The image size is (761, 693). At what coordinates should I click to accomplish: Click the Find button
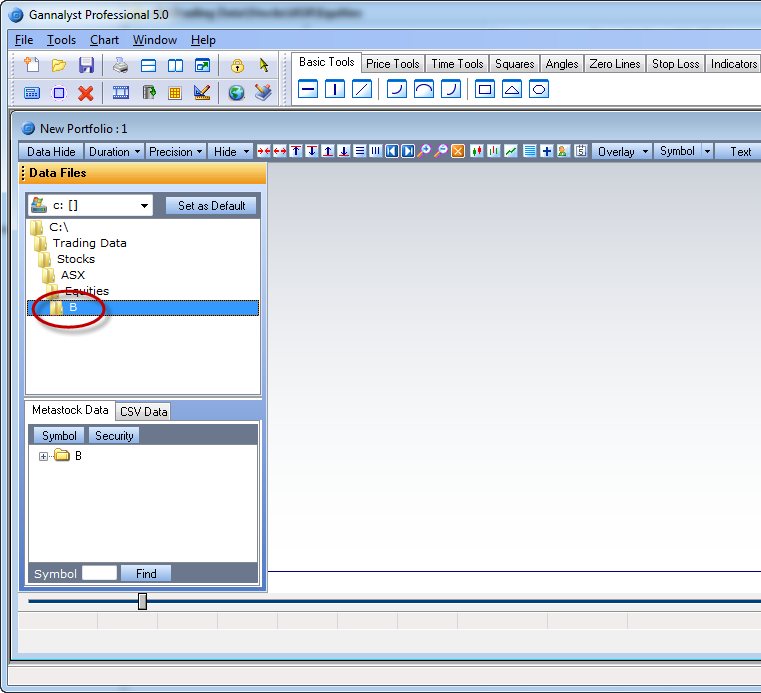point(146,574)
